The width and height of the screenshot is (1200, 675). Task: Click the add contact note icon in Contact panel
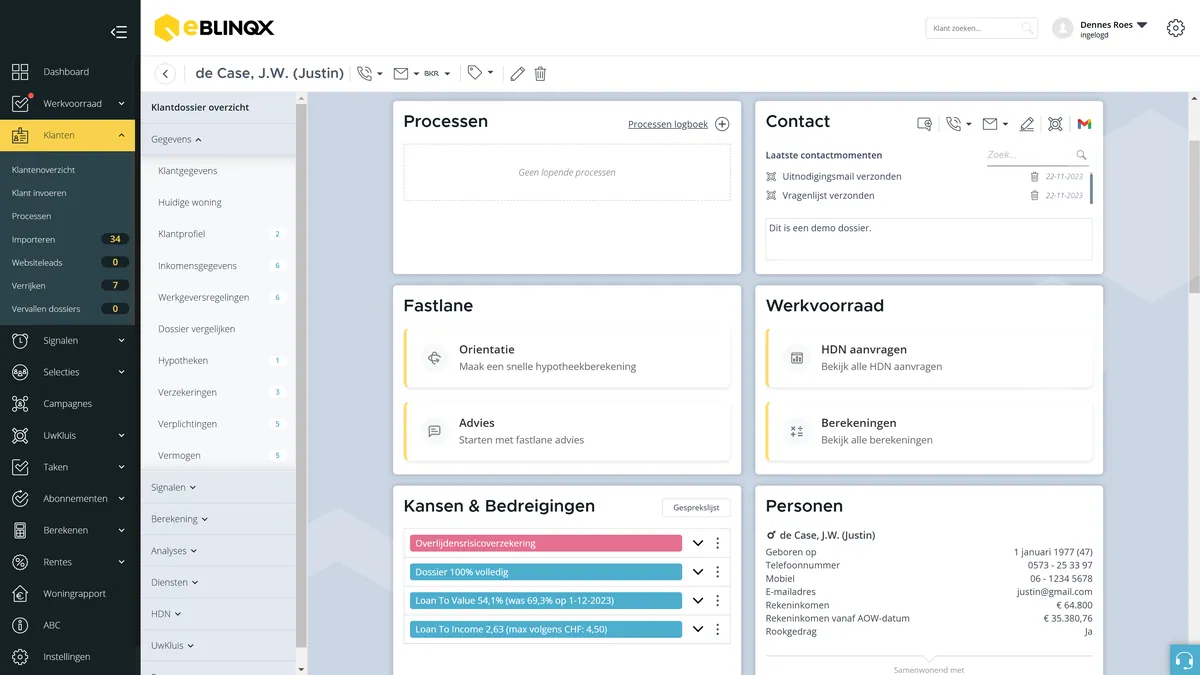925,124
